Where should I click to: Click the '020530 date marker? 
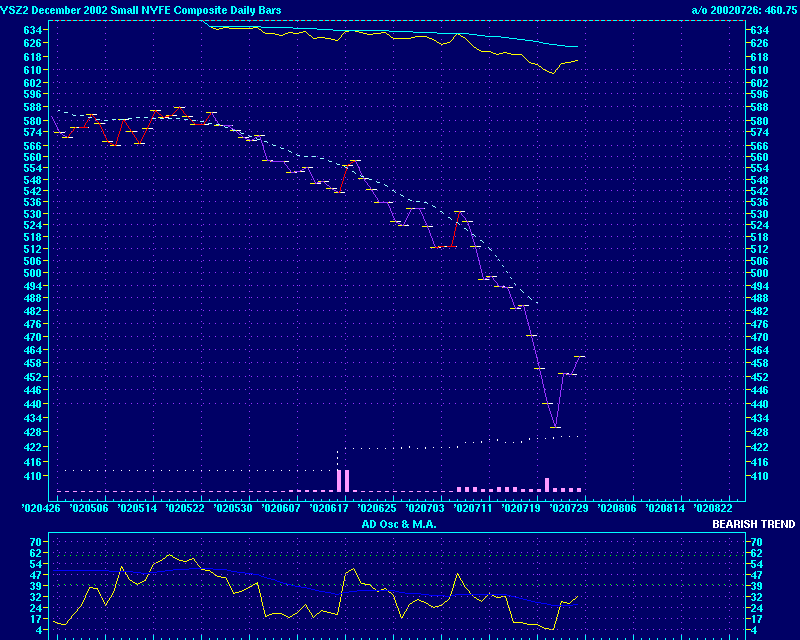(230, 508)
